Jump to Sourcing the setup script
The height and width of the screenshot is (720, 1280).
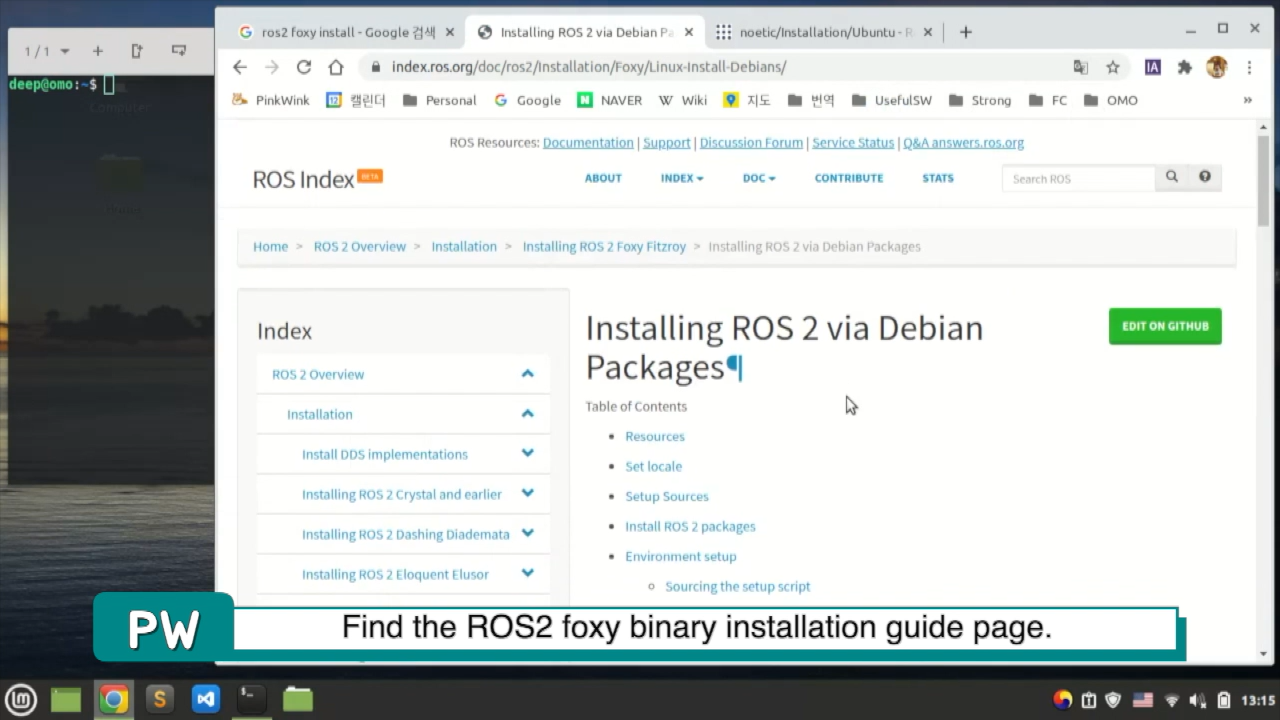coord(738,586)
